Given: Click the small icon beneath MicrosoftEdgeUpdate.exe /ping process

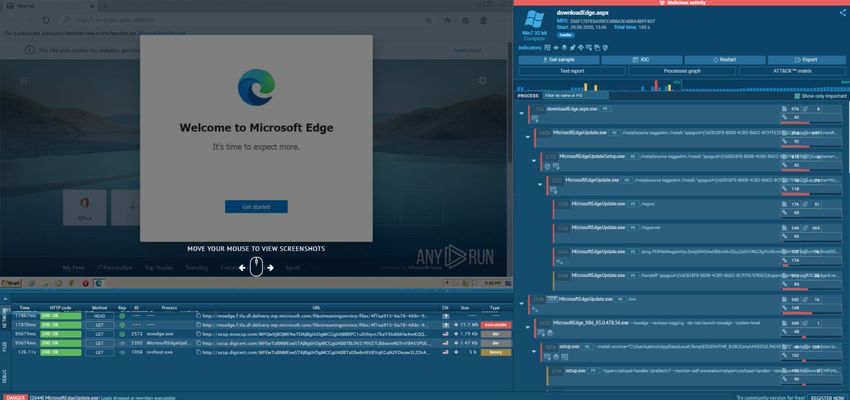Looking at the screenshot, I should coord(560,262).
